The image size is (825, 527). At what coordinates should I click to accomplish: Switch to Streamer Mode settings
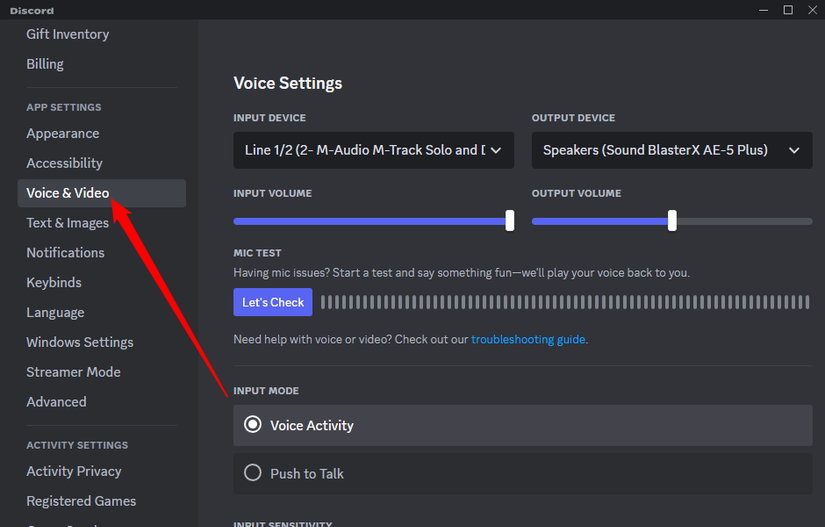tap(73, 372)
